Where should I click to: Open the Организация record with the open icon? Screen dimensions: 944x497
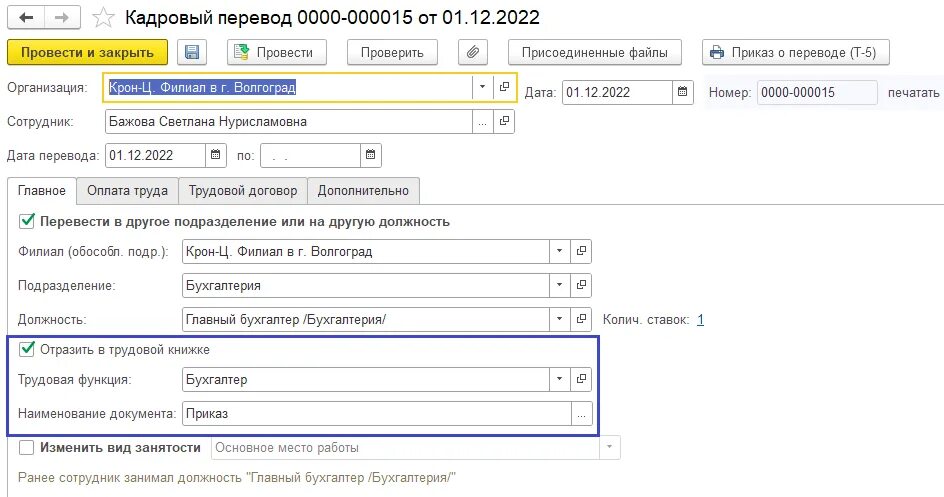click(x=504, y=87)
